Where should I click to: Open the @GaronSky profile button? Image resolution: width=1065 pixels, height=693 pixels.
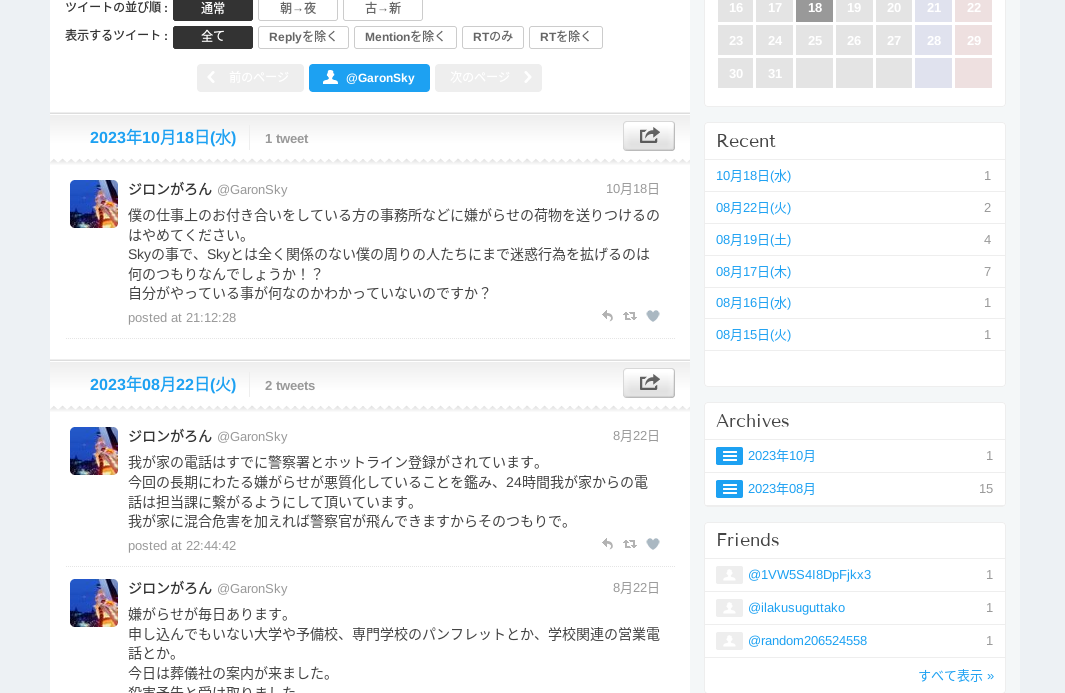(369, 78)
